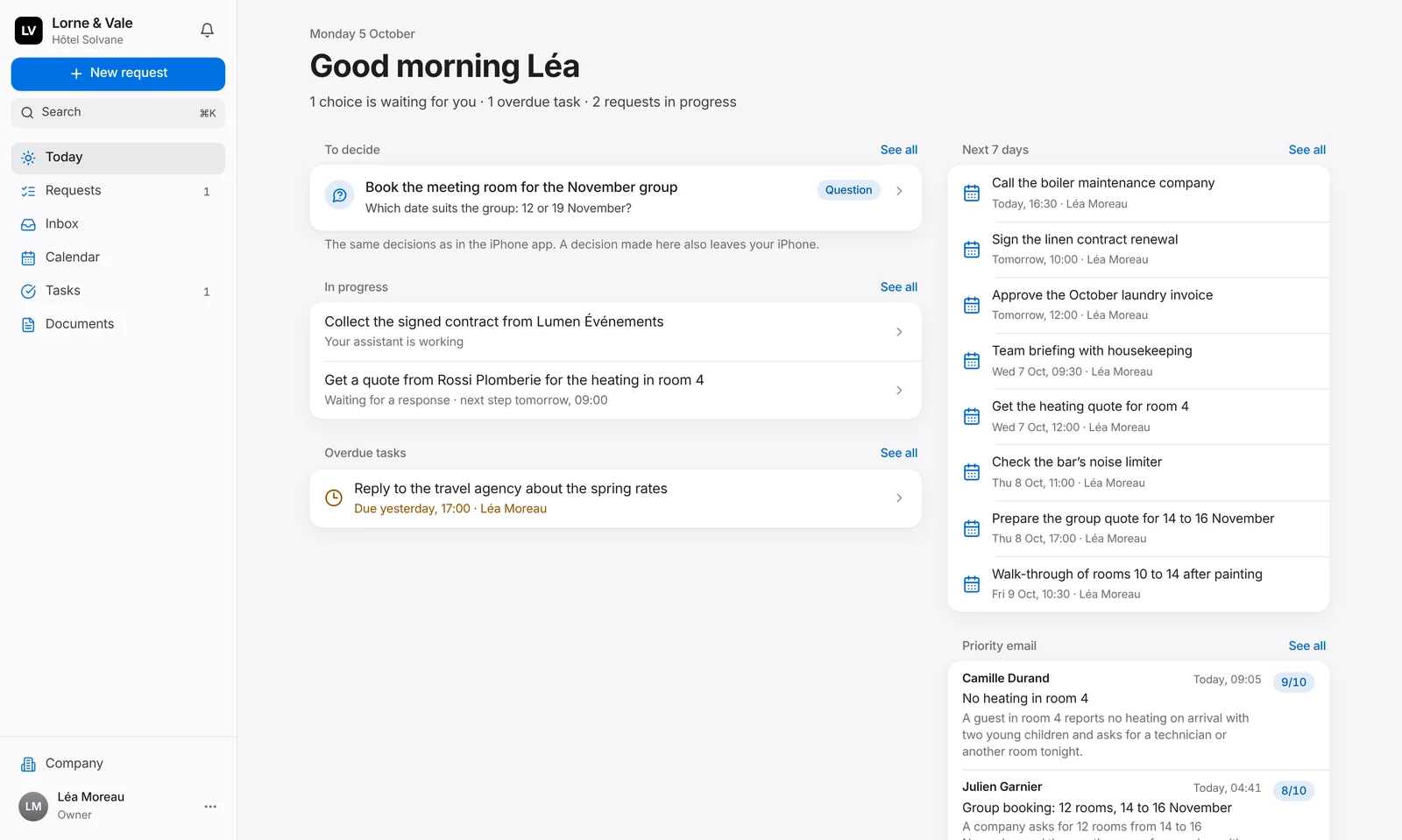Click the LM user avatar
Viewport: 1402px width, 840px height.
tap(33, 806)
